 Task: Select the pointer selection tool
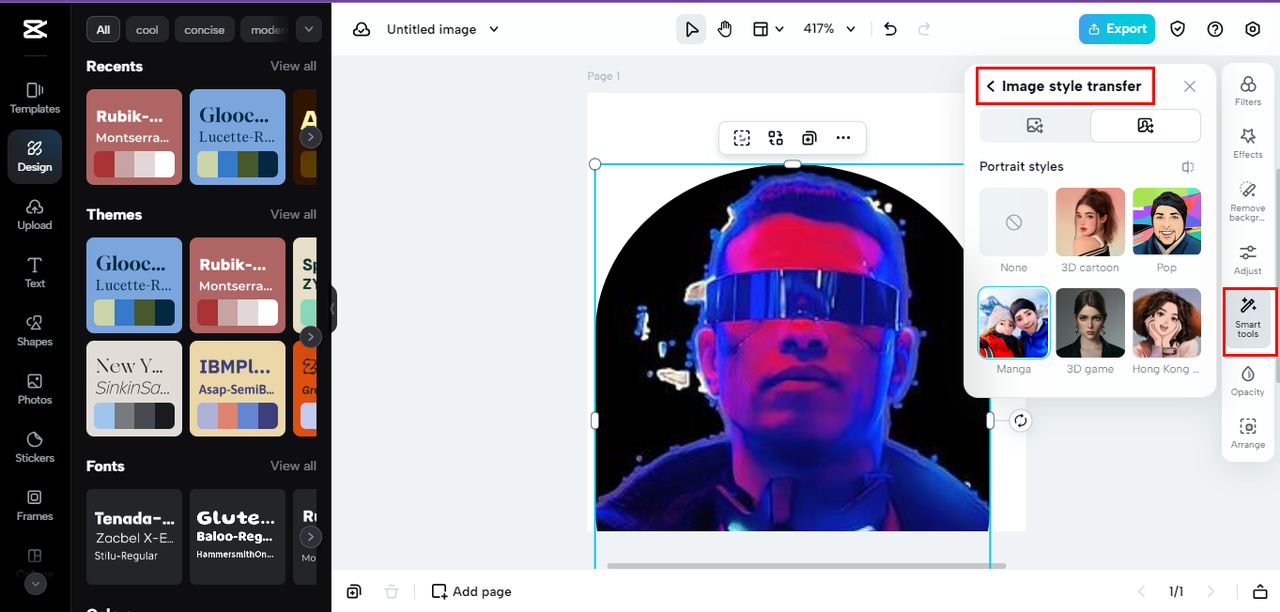(691, 29)
